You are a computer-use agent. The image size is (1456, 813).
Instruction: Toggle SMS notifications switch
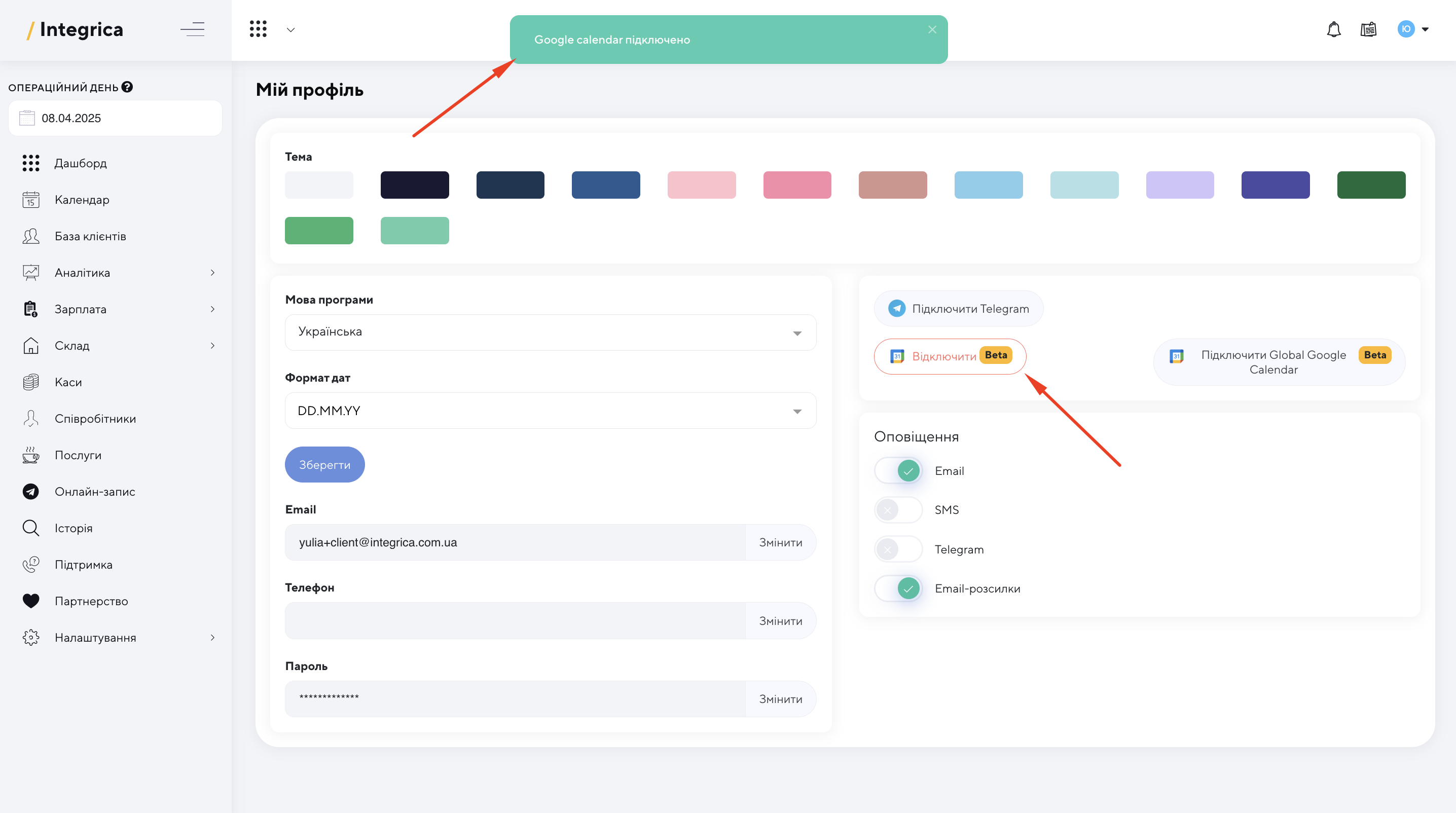898,510
